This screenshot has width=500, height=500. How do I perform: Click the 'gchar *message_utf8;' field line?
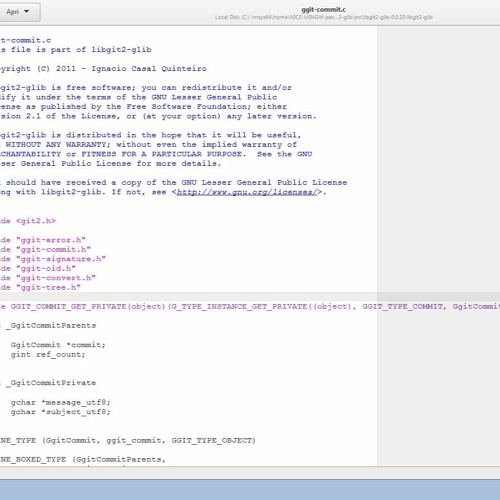[60, 403]
